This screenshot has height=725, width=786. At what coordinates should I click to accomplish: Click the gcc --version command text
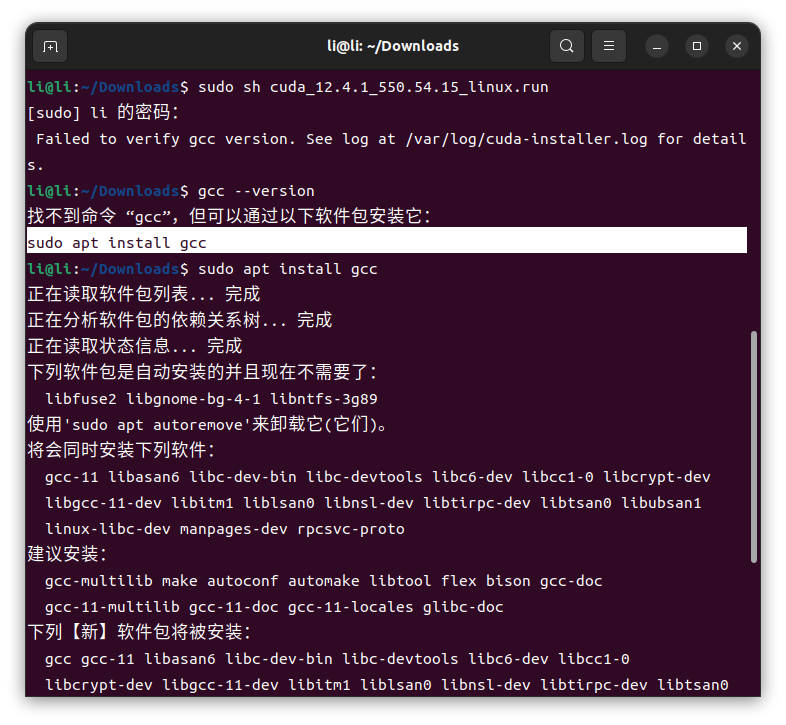pyautogui.click(x=256, y=191)
